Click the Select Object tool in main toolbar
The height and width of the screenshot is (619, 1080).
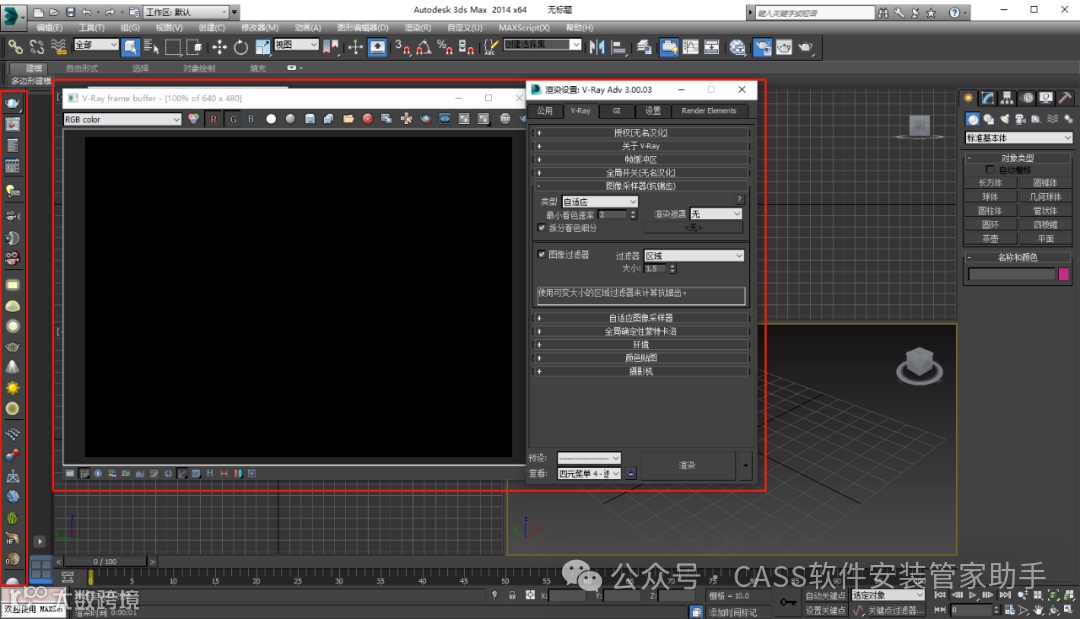(130, 47)
